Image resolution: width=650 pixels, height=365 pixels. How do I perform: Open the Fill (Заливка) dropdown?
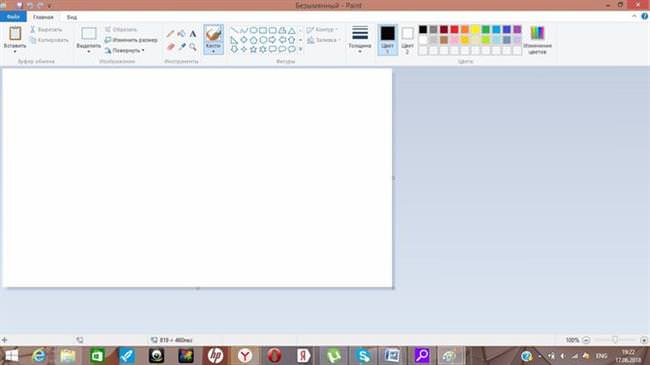pyautogui.click(x=324, y=40)
